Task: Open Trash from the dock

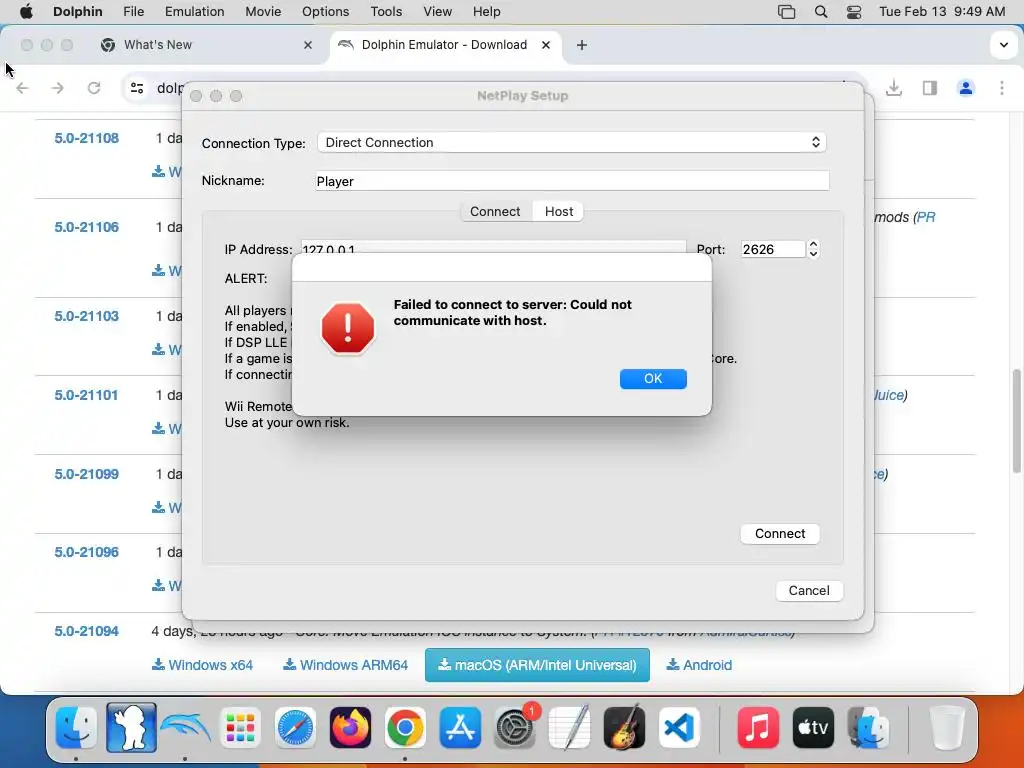Action: [x=947, y=727]
